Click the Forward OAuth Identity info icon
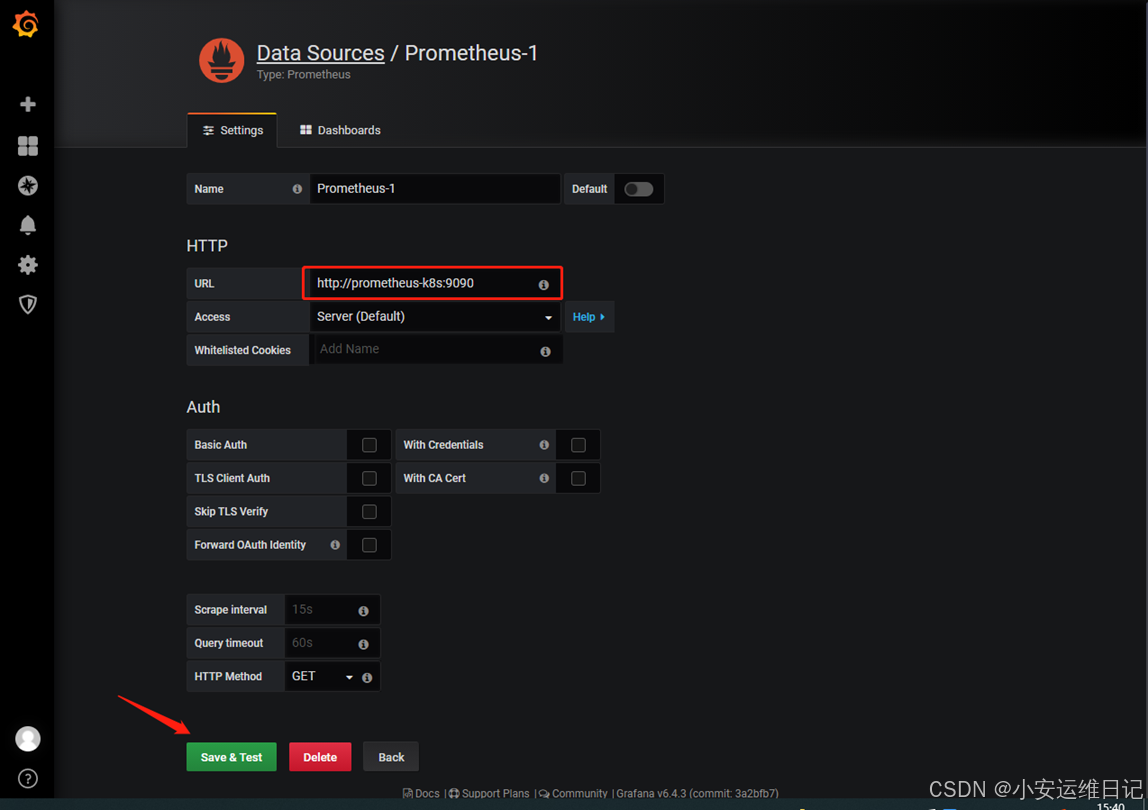The image size is (1148, 810). tap(335, 545)
